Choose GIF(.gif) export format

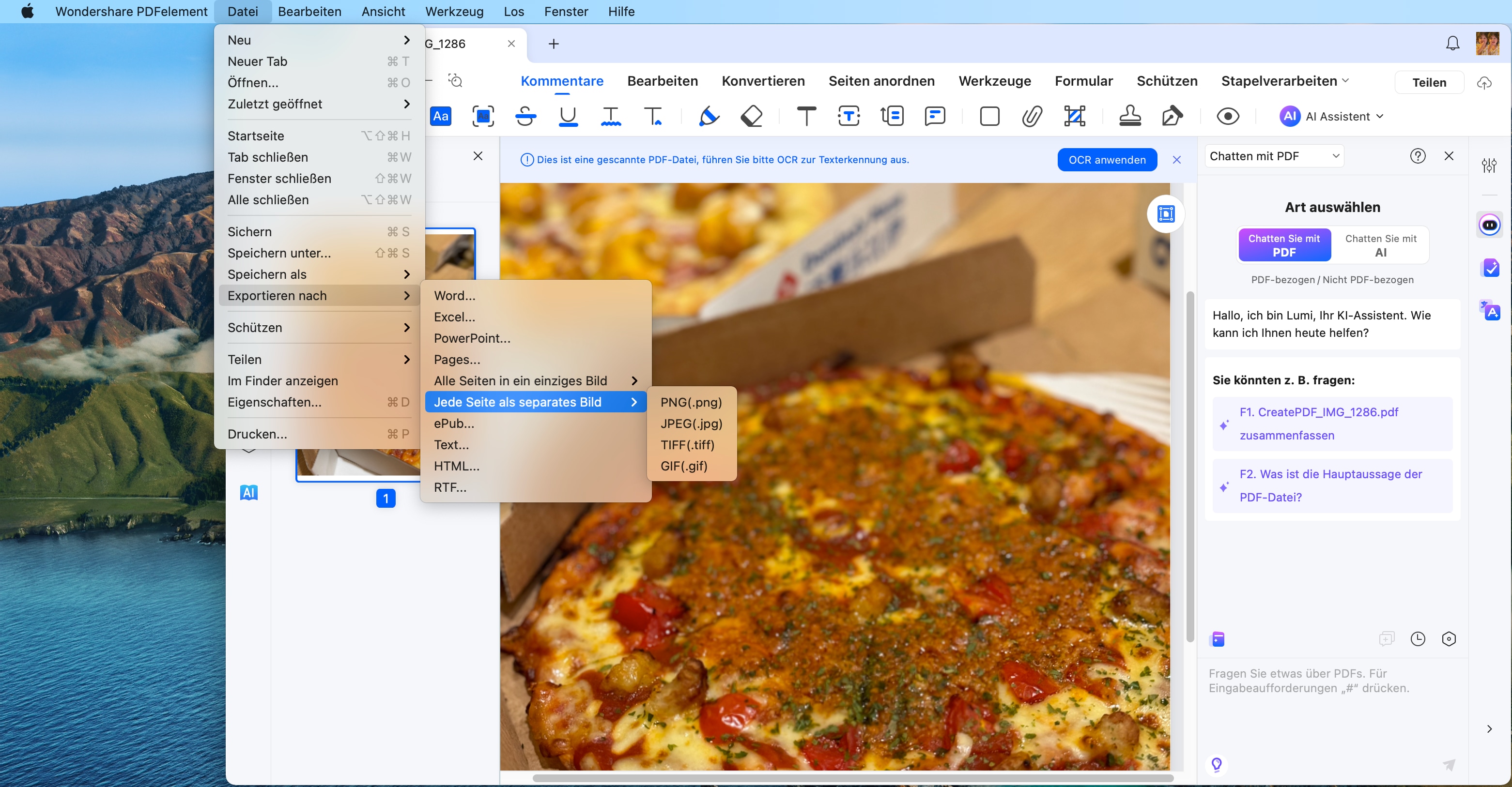coord(692,466)
